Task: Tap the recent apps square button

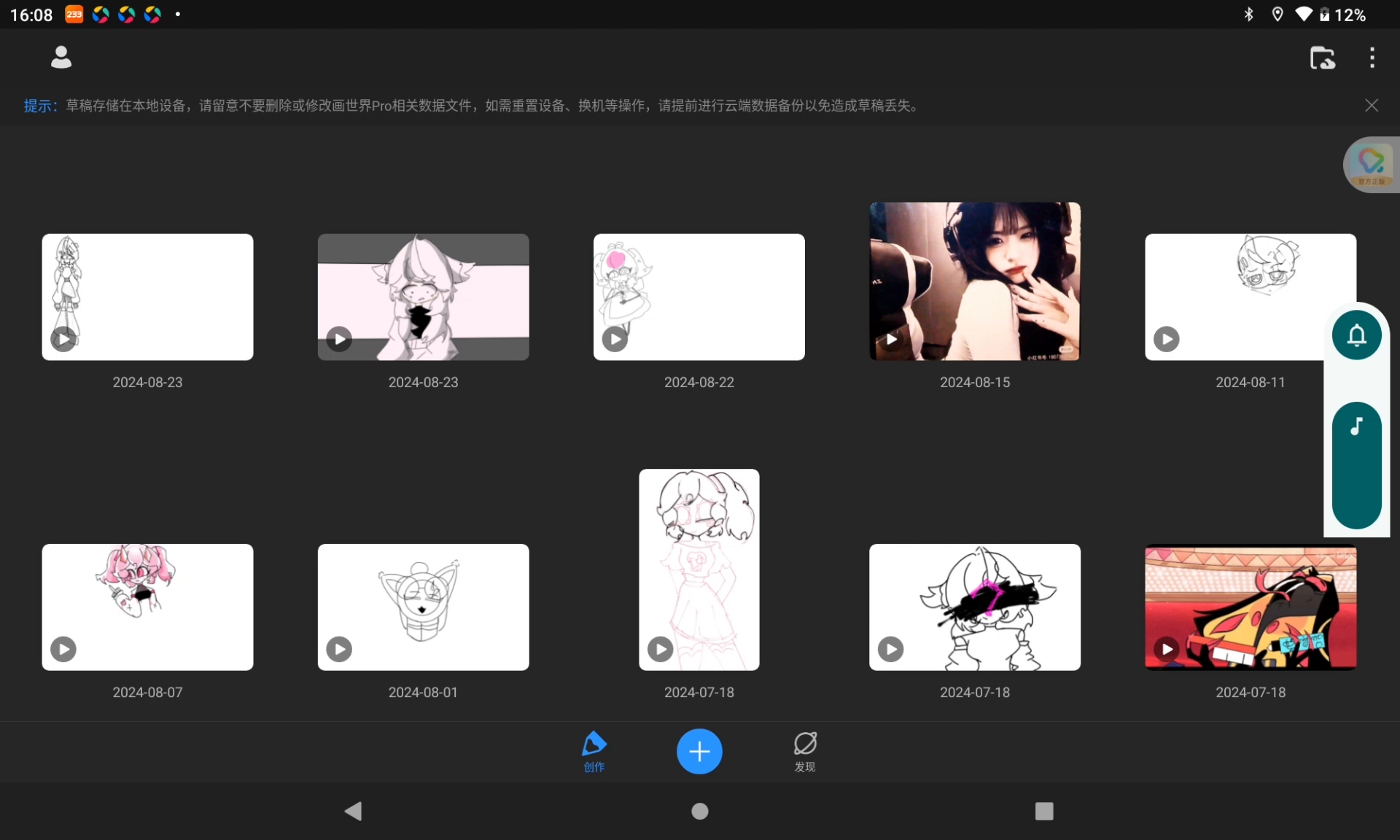Action: 1043,811
